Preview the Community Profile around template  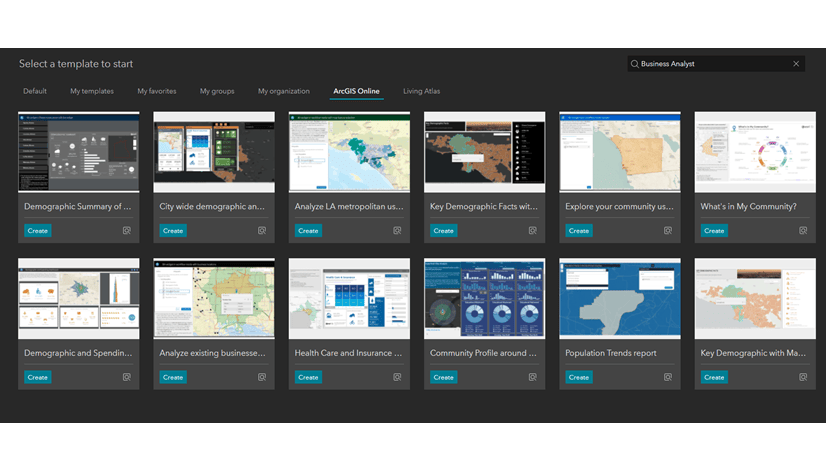(533, 377)
